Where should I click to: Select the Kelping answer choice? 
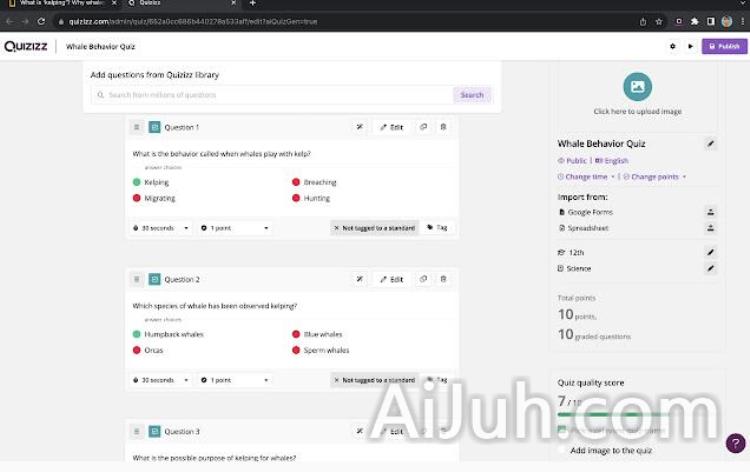(x=151, y=182)
